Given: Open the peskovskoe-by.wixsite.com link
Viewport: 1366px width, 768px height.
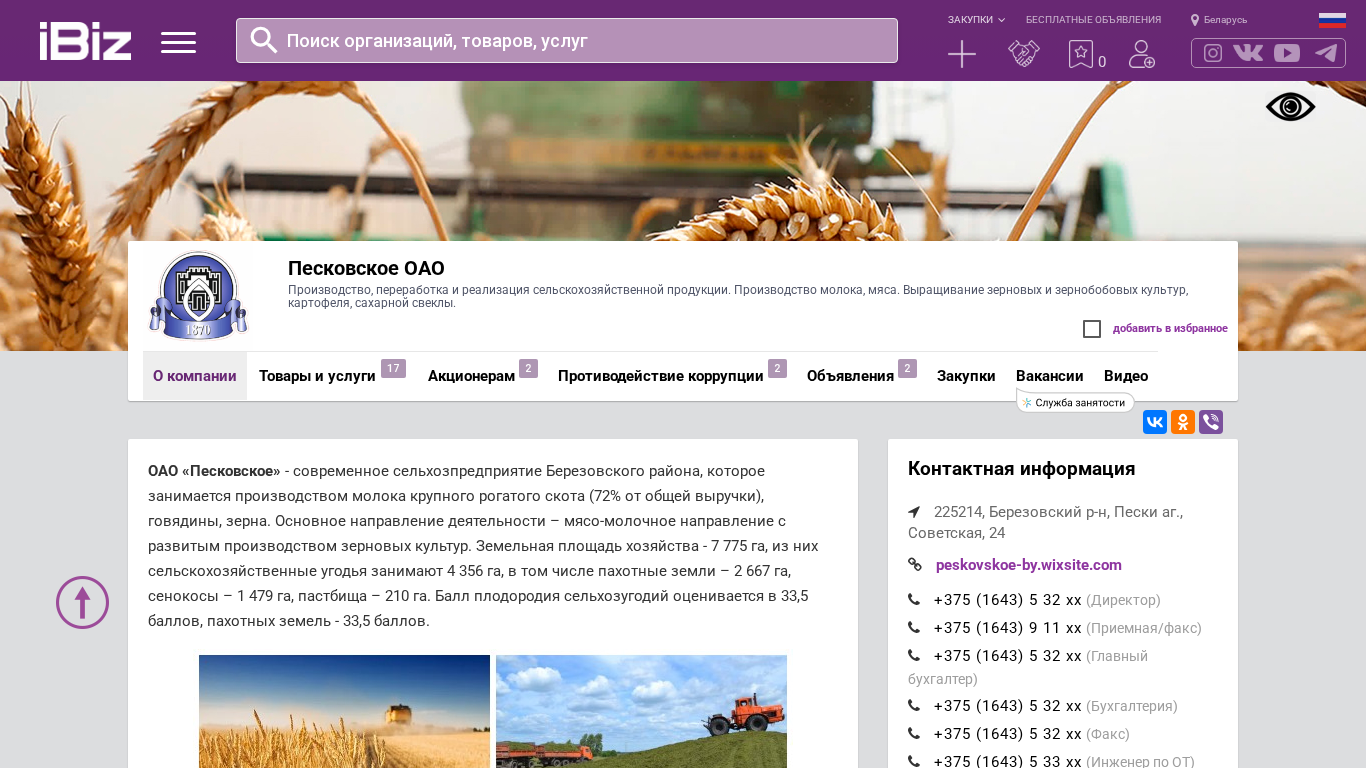Looking at the screenshot, I should [1028, 565].
